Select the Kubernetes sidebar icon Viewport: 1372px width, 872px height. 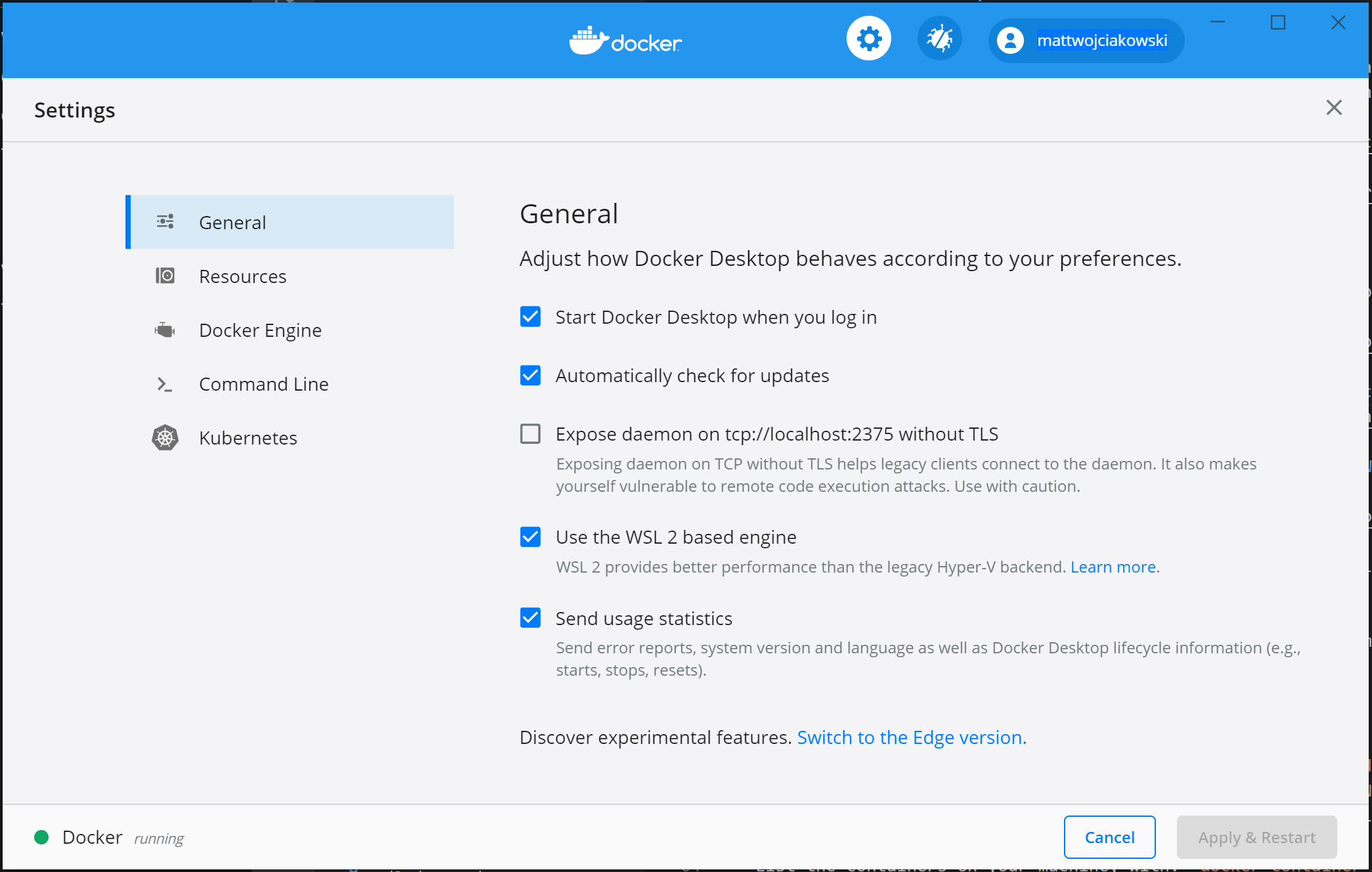(x=163, y=437)
